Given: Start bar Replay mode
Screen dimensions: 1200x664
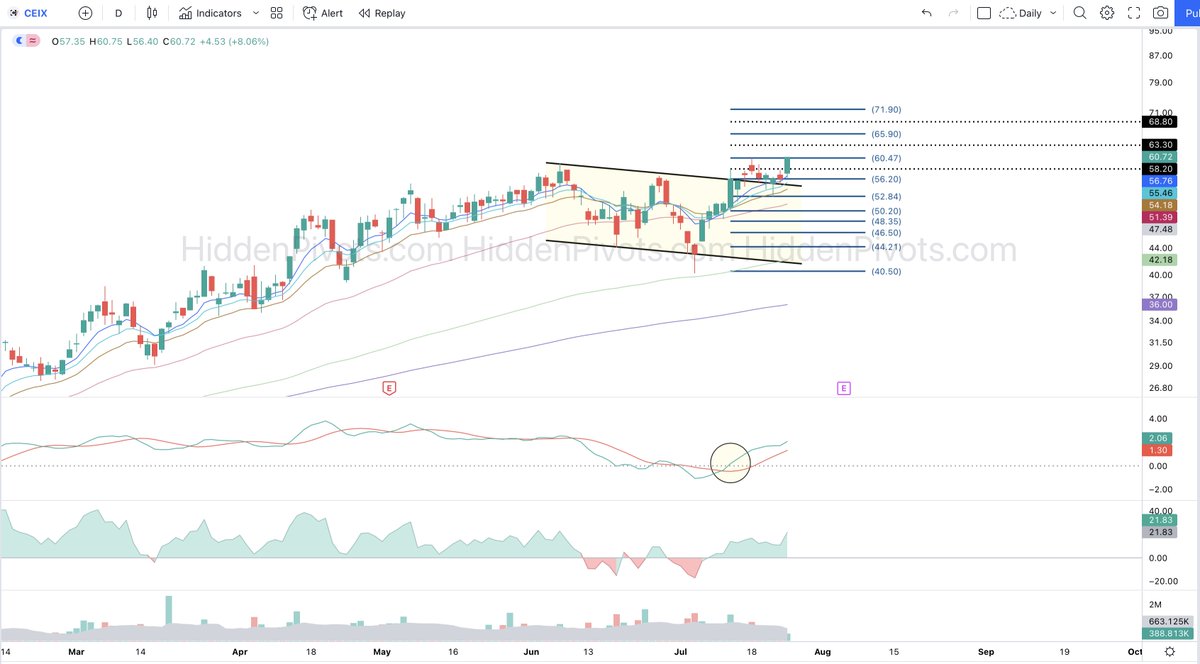Looking at the screenshot, I should [370, 13].
